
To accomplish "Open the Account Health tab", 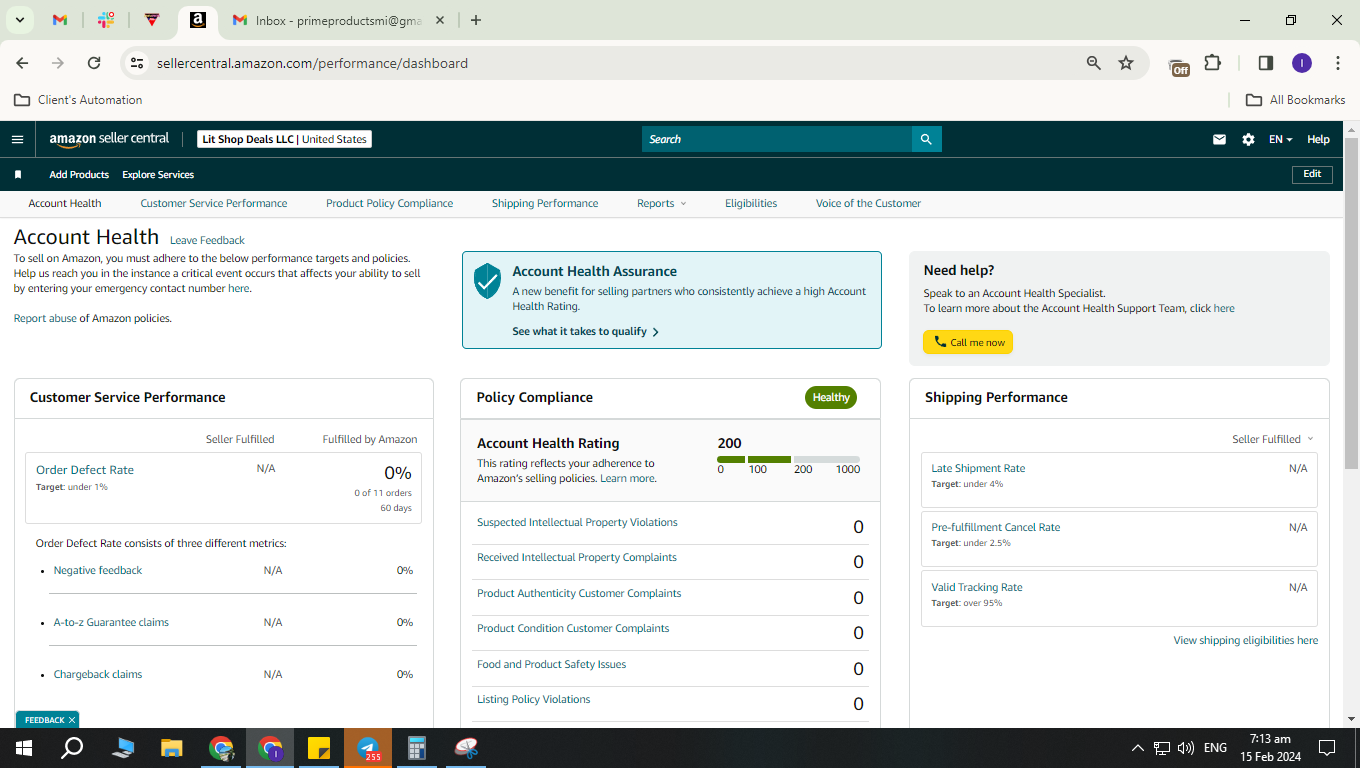I will [65, 203].
